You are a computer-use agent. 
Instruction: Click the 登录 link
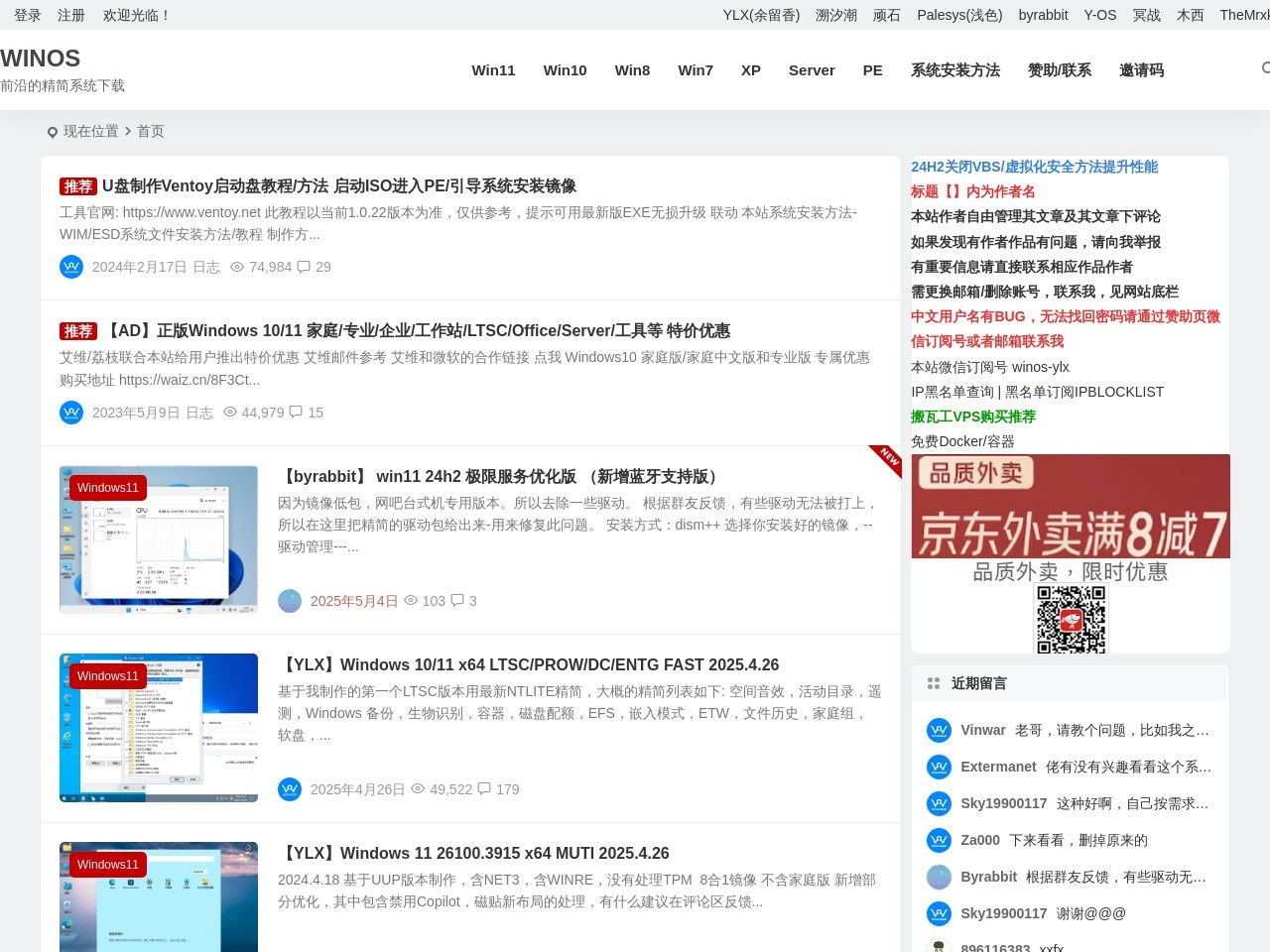tap(28, 15)
